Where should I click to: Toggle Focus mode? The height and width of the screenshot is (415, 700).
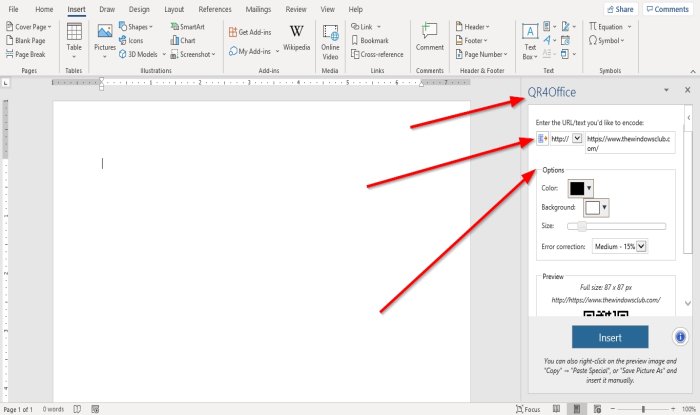pos(528,409)
